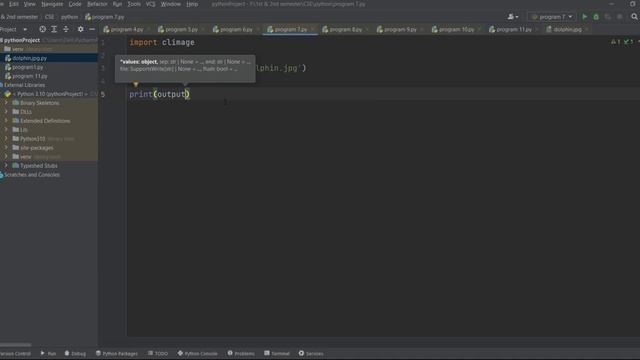Image resolution: width=640 pixels, height=360 pixels.
Task: Place the cursor on the 'import climage' line
Action: [162, 42]
